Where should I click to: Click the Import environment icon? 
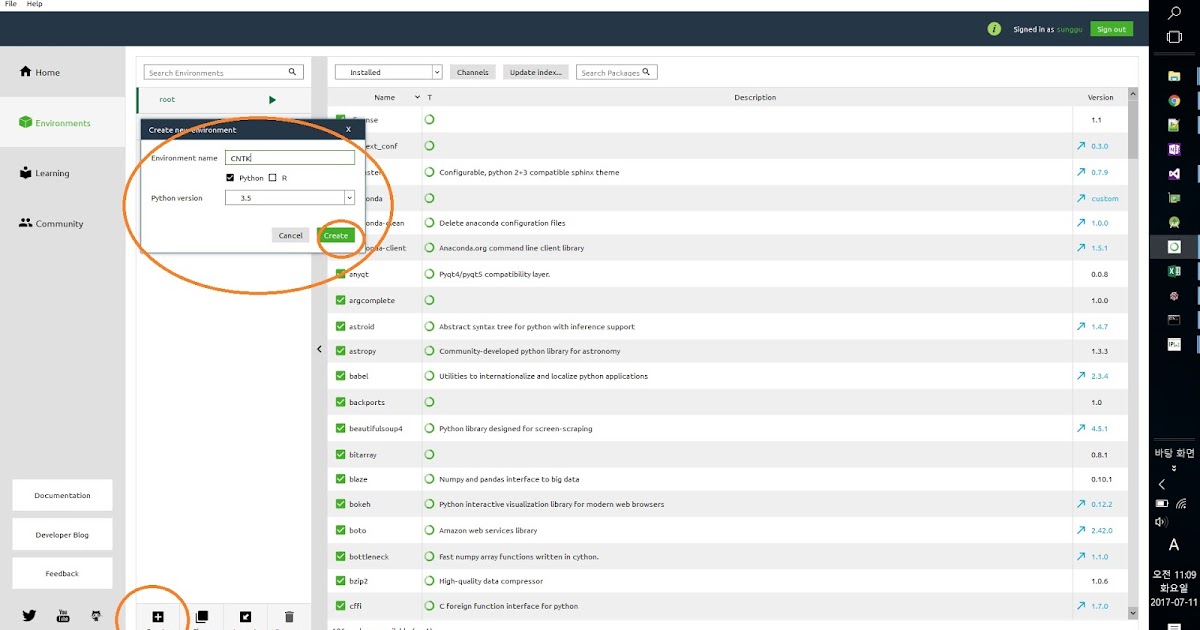(x=245, y=617)
